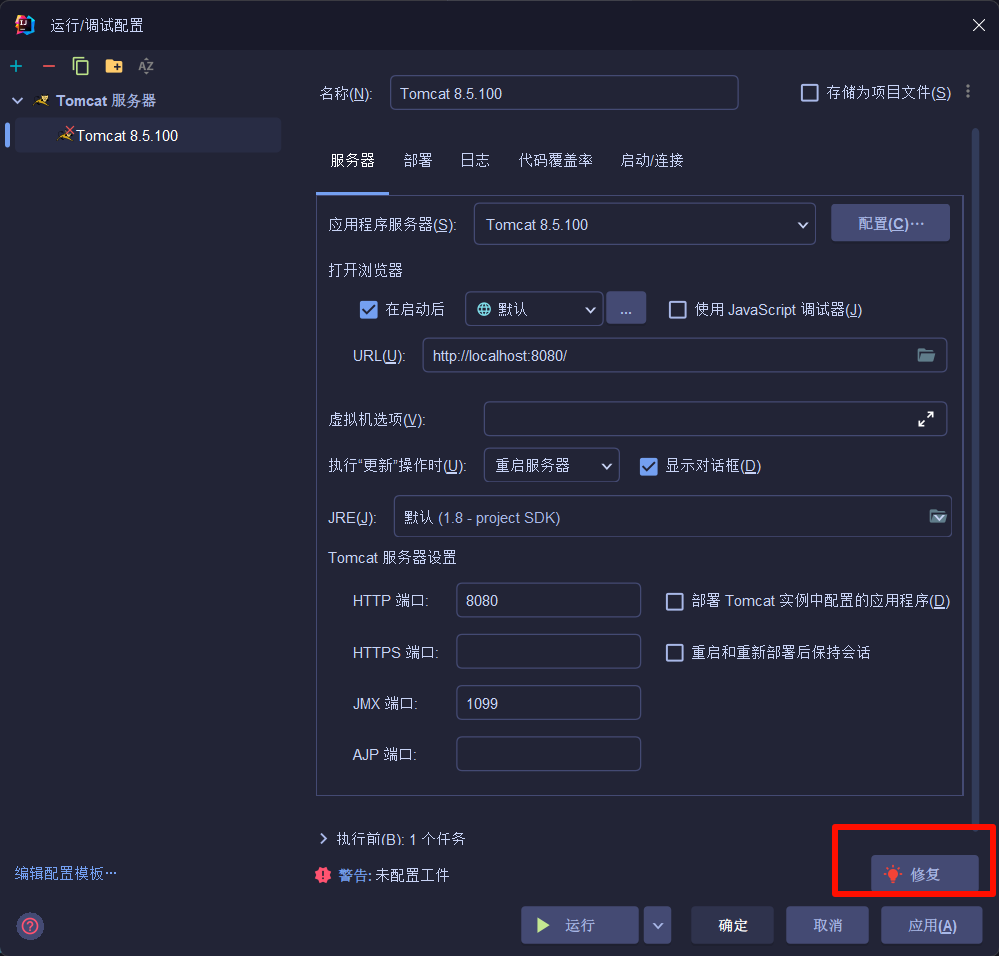Click the warning icon next to 未配置工件
The height and width of the screenshot is (956, 999).
[323, 875]
